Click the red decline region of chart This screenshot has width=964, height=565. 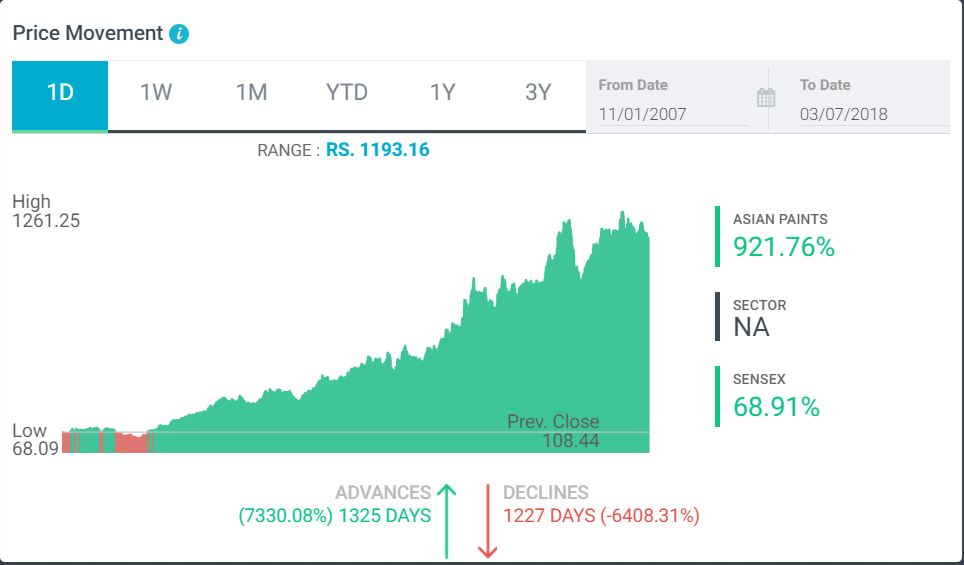[131, 442]
